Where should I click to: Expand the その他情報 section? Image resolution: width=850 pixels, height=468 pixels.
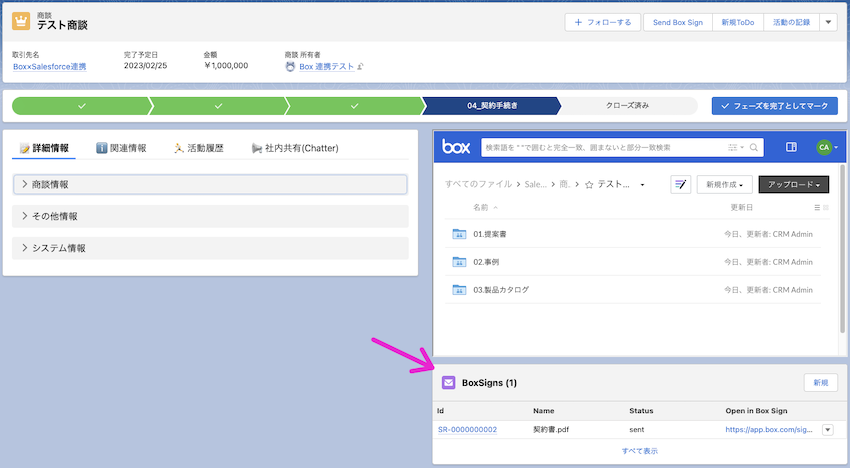pyautogui.click(x=210, y=216)
